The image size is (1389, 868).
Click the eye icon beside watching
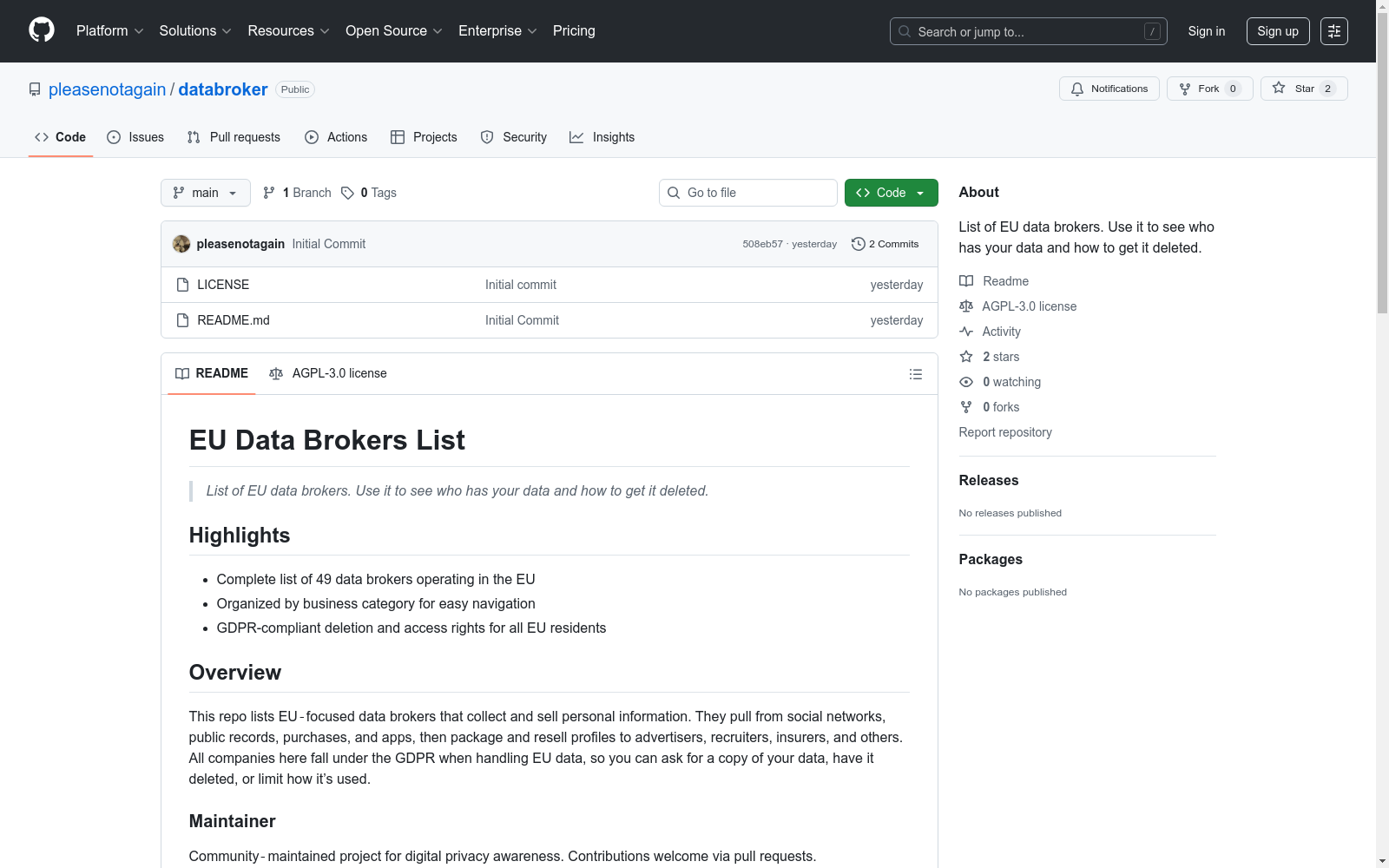(966, 382)
